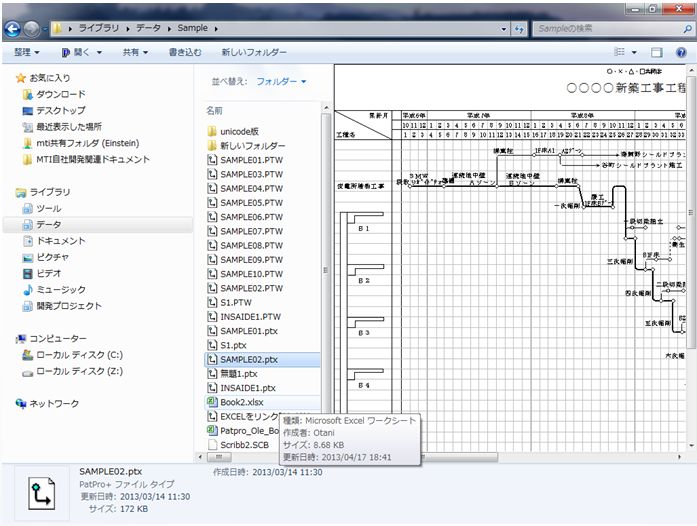Select ネットワーク in the navigation pane
The width and height of the screenshot is (697, 526).
tap(54, 404)
